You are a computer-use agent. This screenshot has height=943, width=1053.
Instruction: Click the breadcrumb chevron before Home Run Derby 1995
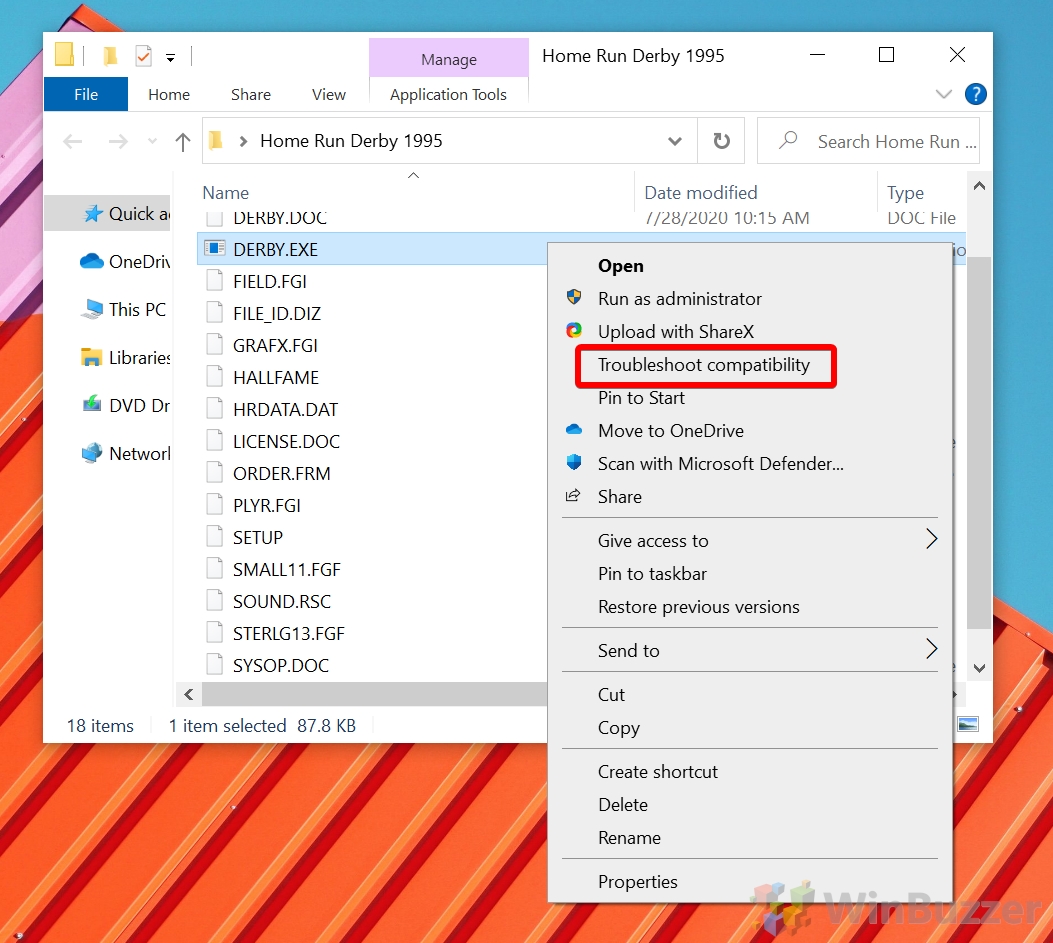pos(244,141)
